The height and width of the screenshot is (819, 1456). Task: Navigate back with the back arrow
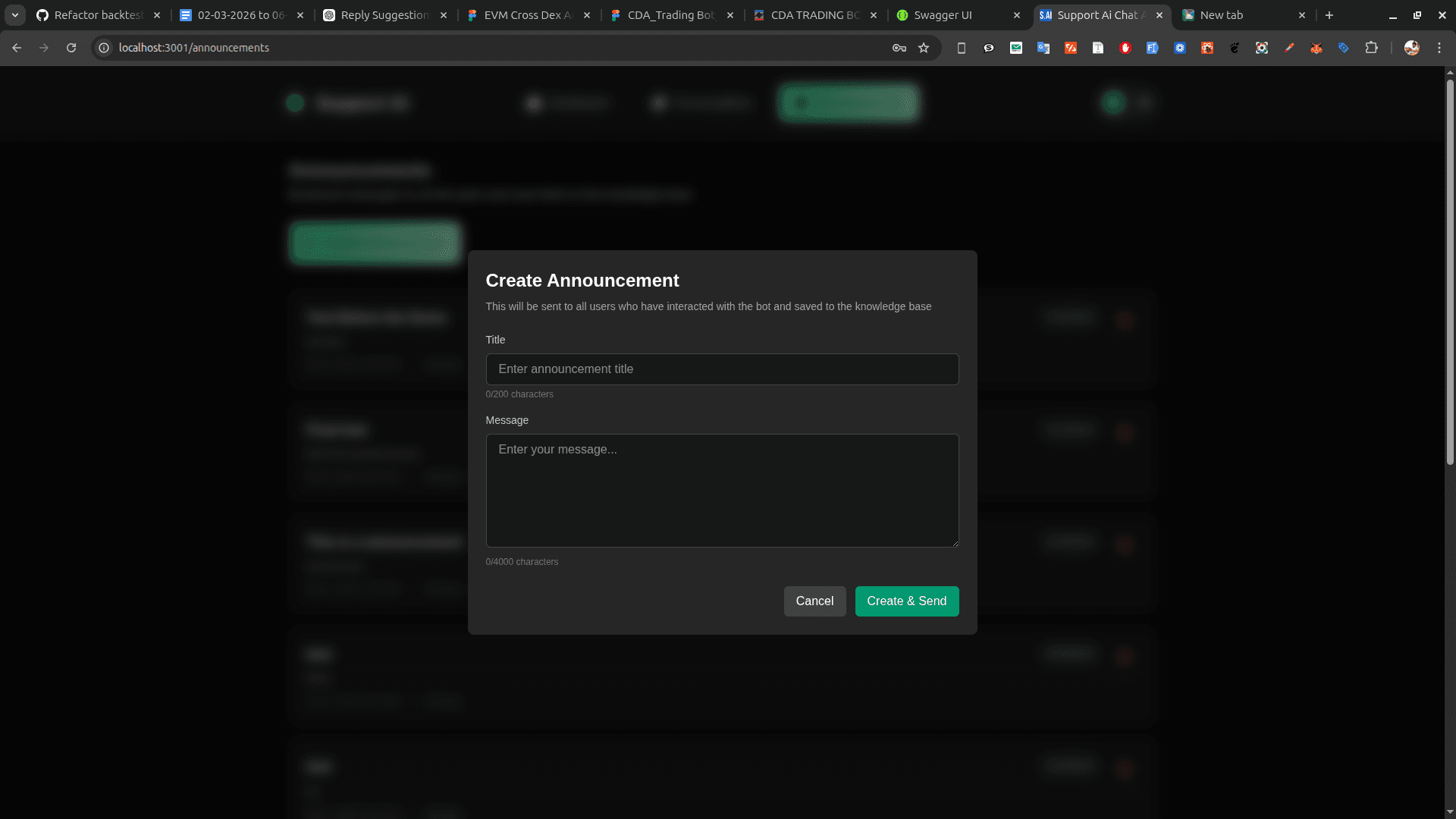pyautogui.click(x=17, y=48)
